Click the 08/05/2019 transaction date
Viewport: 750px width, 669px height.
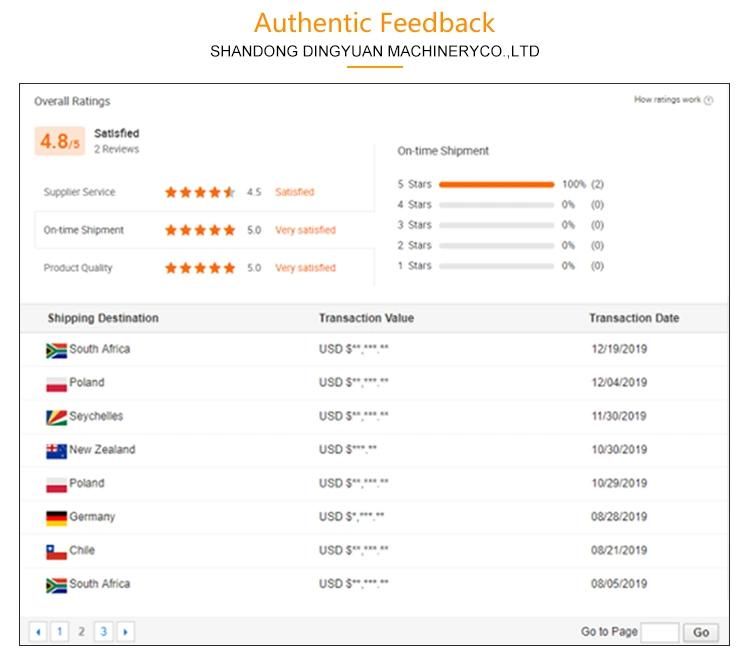tap(619, 584)
